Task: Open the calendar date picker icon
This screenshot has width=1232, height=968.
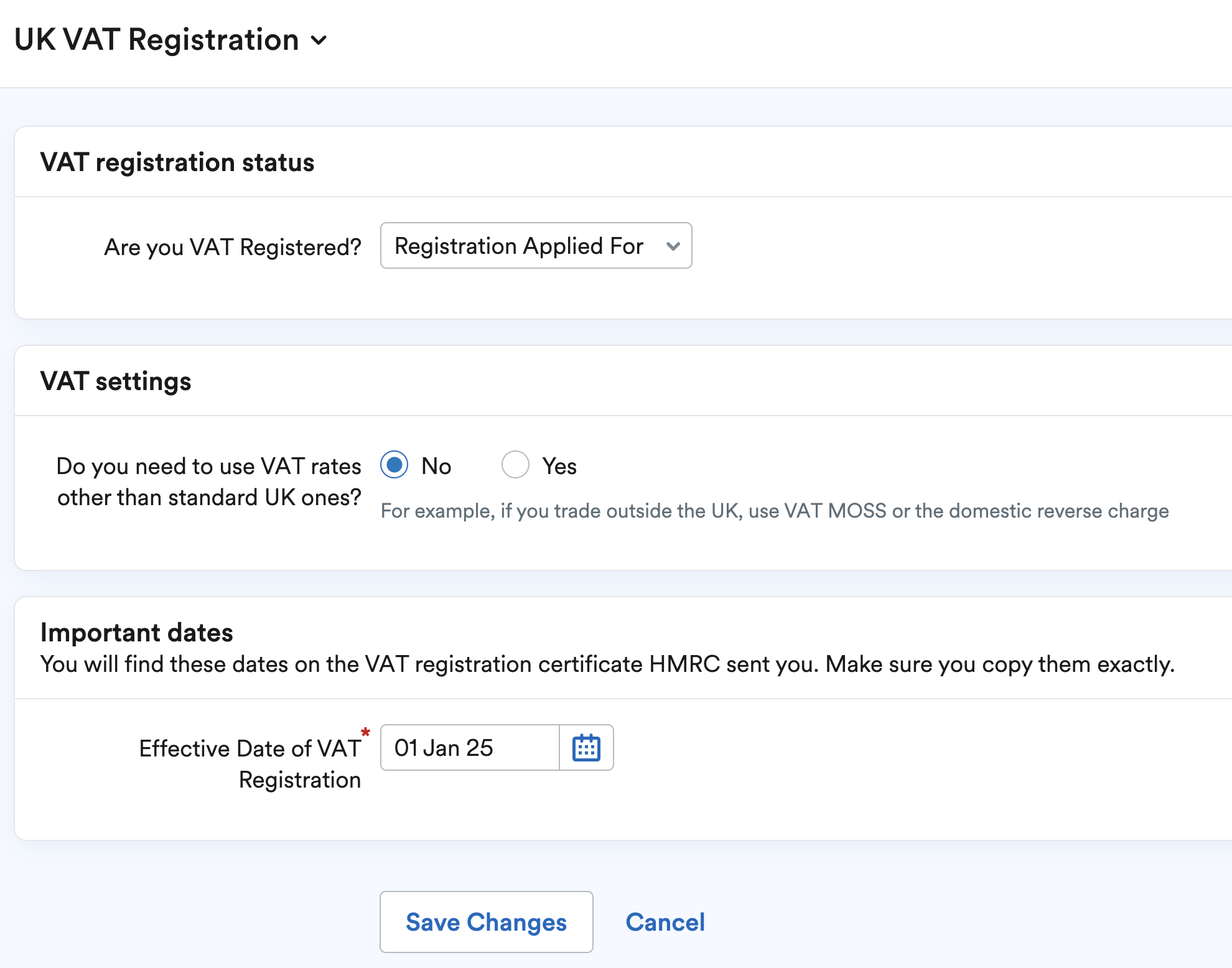Action: pos(586,748)
